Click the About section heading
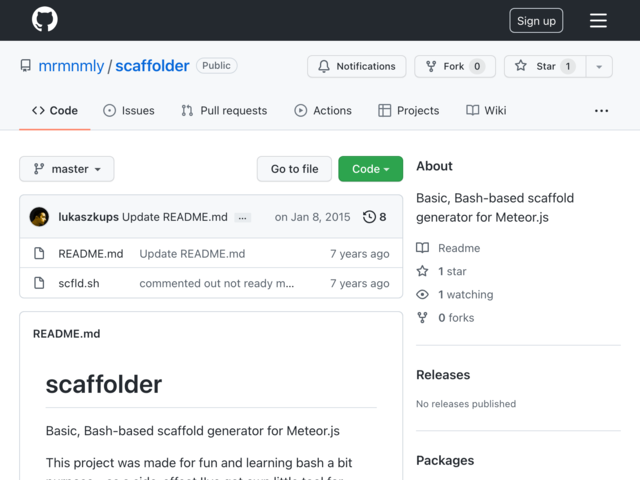This screenshot has width=640, height=480. [434, 166]
